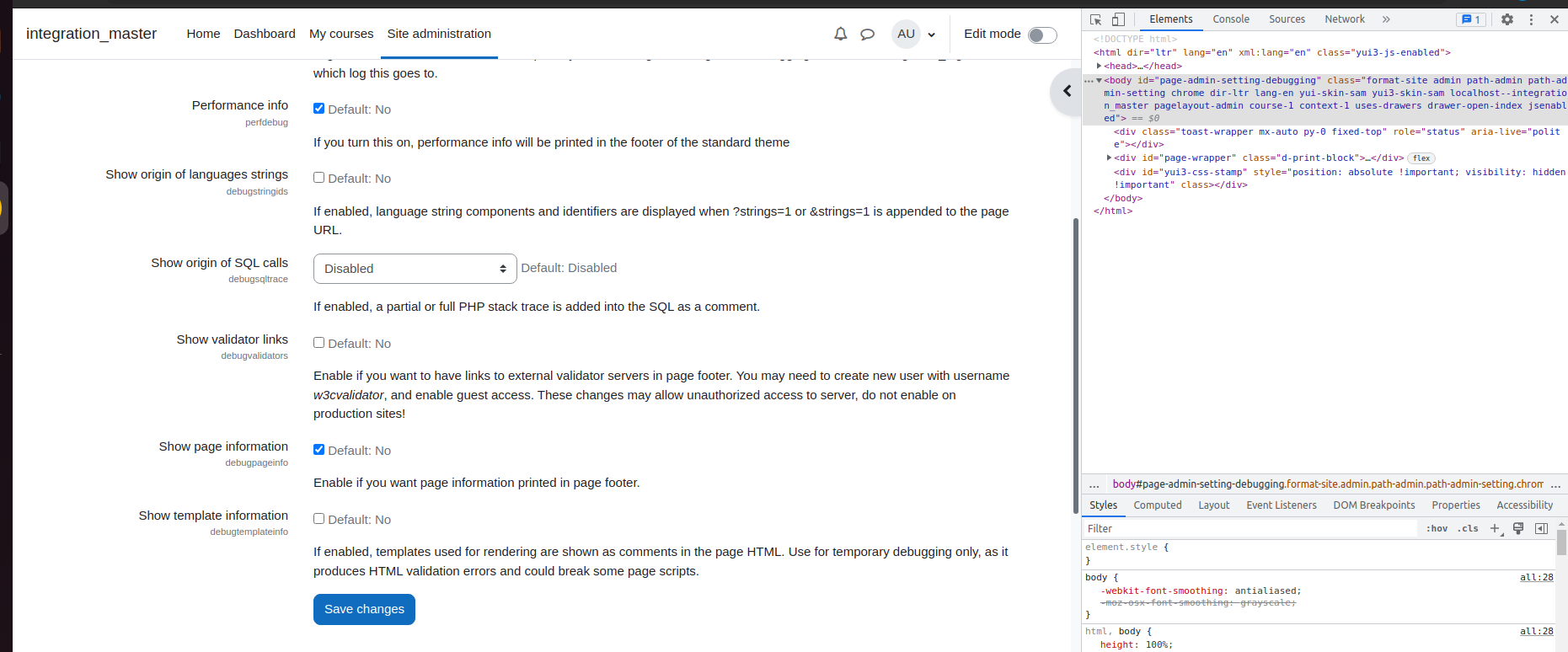The width and height of the screenshot is (1568, 652).
Task: Select the DOM Breakpoints pane tab
Action: click(x=1374, y=505)
